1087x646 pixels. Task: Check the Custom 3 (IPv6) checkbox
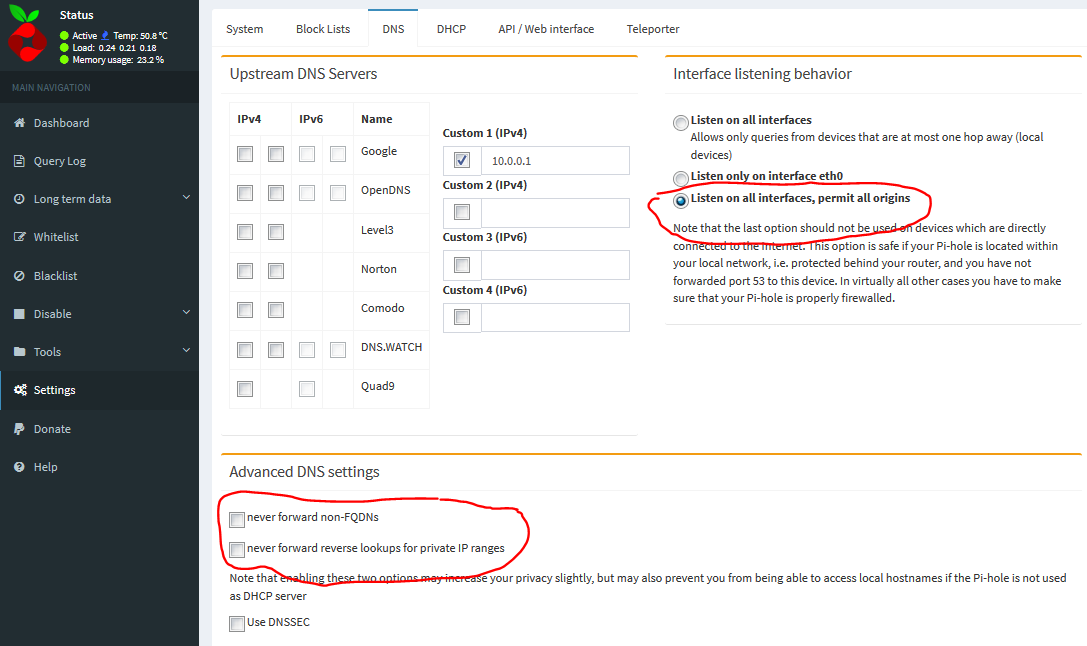[462, 265]
